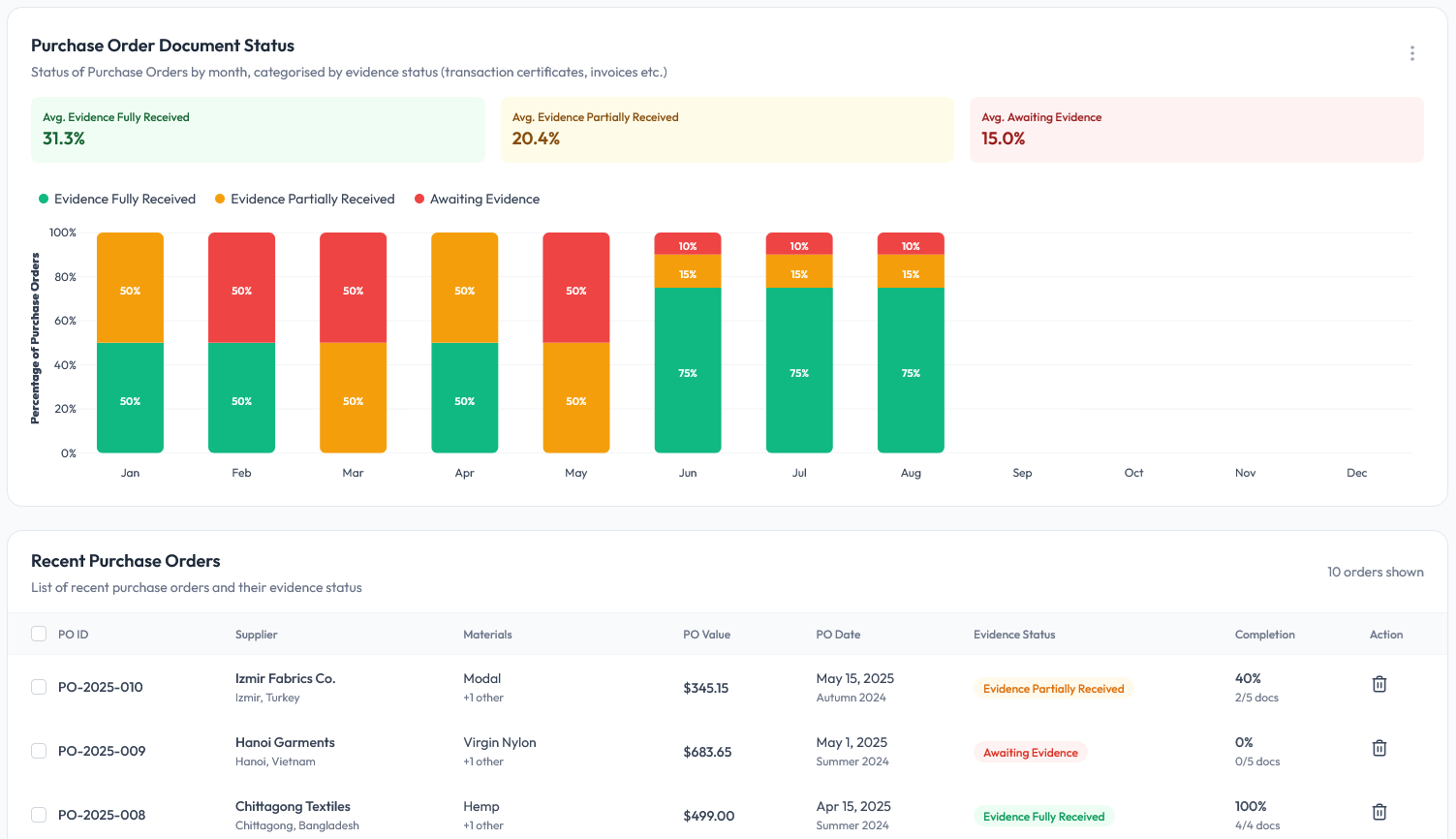
Task: Toggle Evidence Fully Received legend item
Action: coord(117,199)
